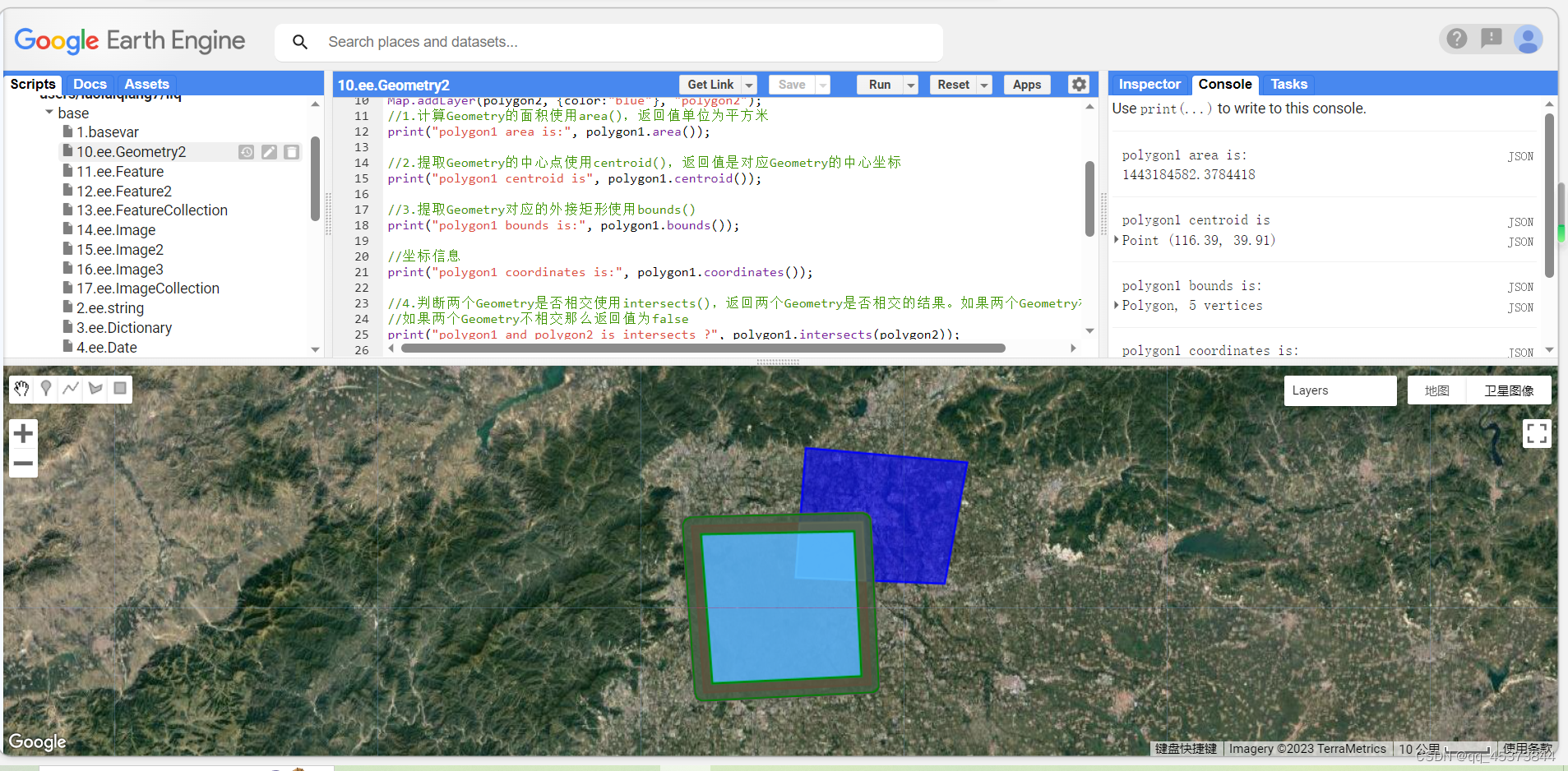Click the console vertical scrollbar
This screenshot has width=1568, height=771.
tap(1549, 196)
